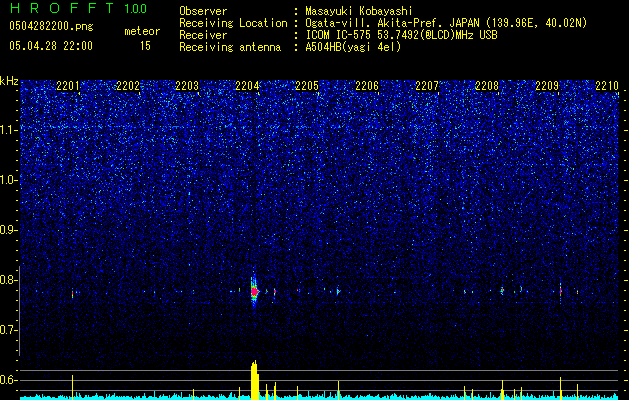Click the 2209 time marker
The height and width of the screenshot is (400, 629).
[x=547, y=85]
